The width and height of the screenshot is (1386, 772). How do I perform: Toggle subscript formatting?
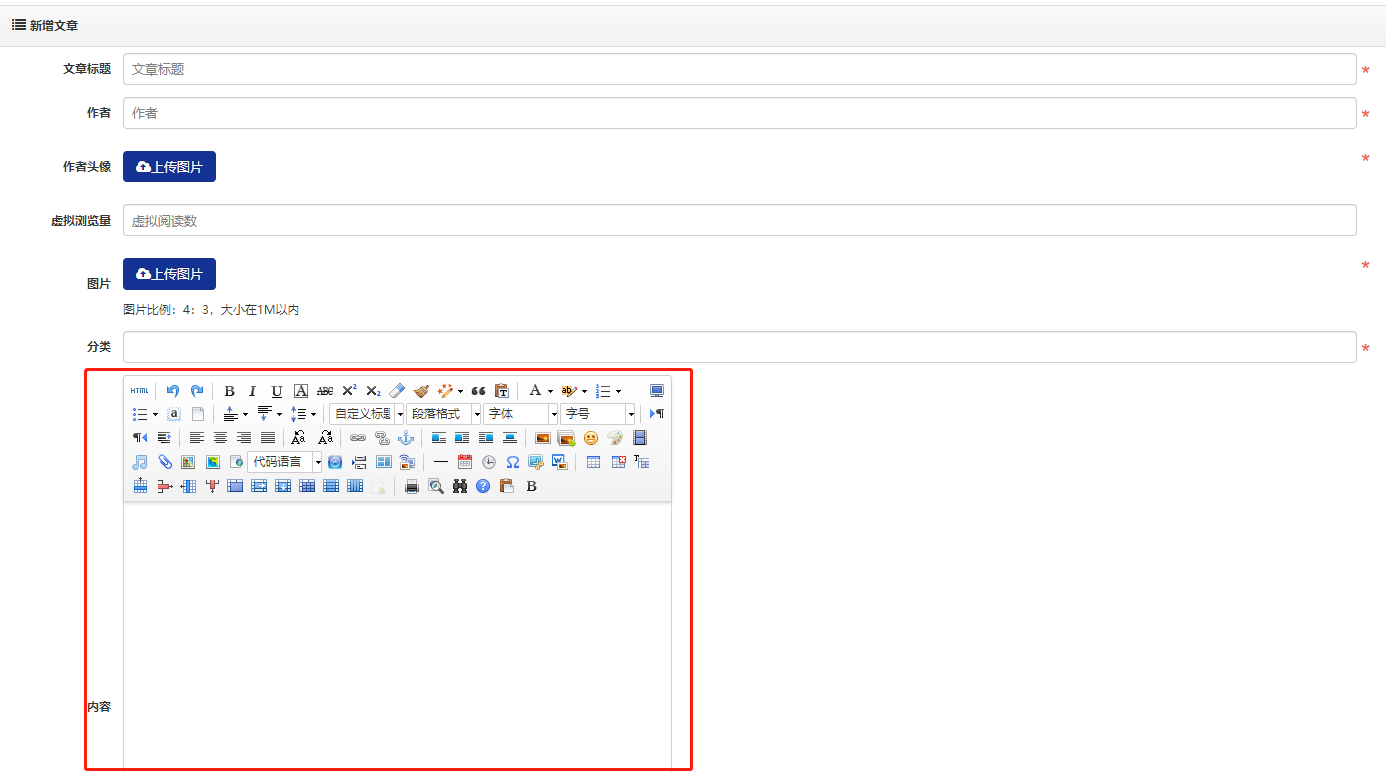[373, 390]
